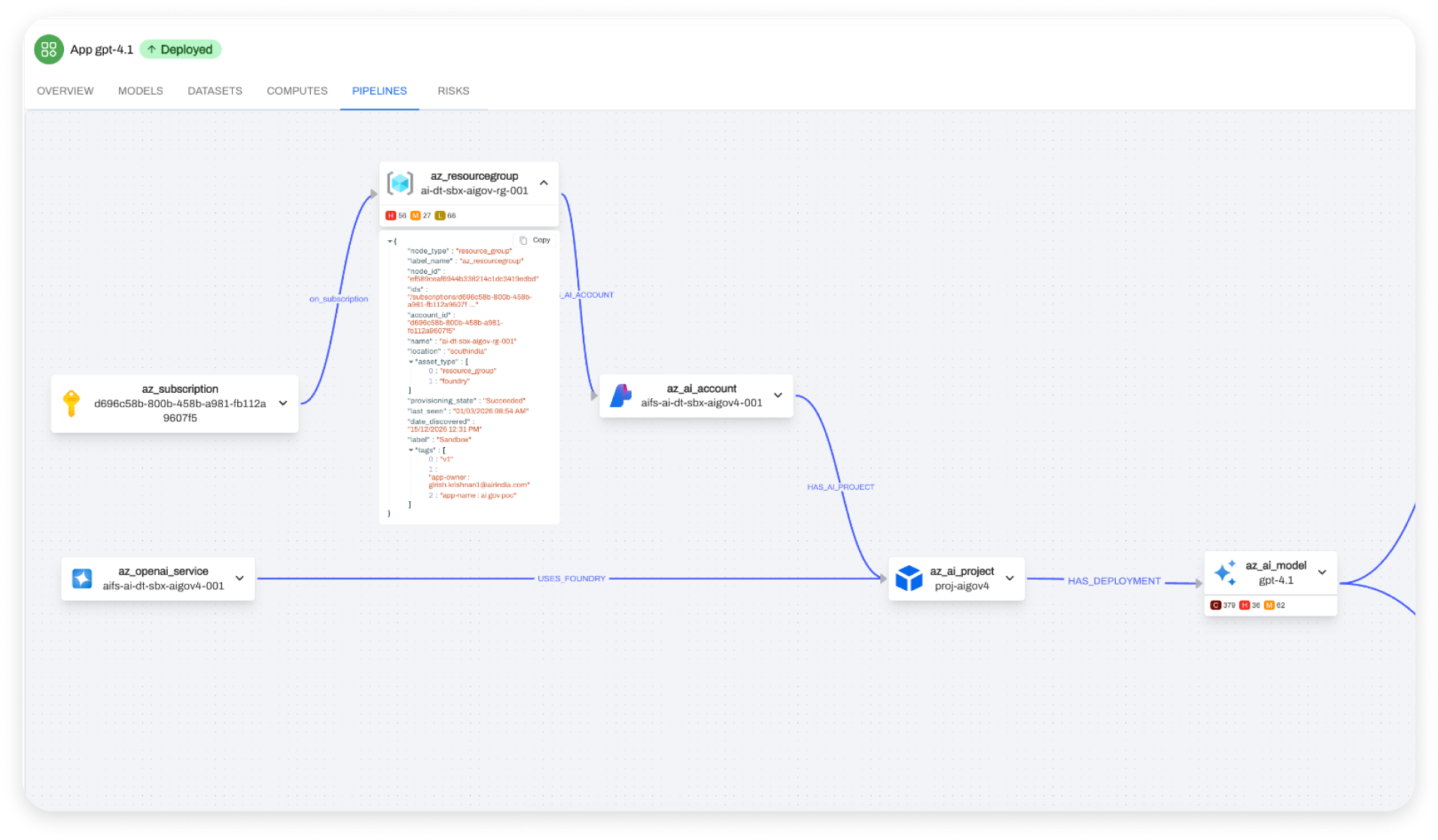Click the Deployed status badge
Image resolution: width=1438 pixels, height=840 pixels.
point(180,50)
